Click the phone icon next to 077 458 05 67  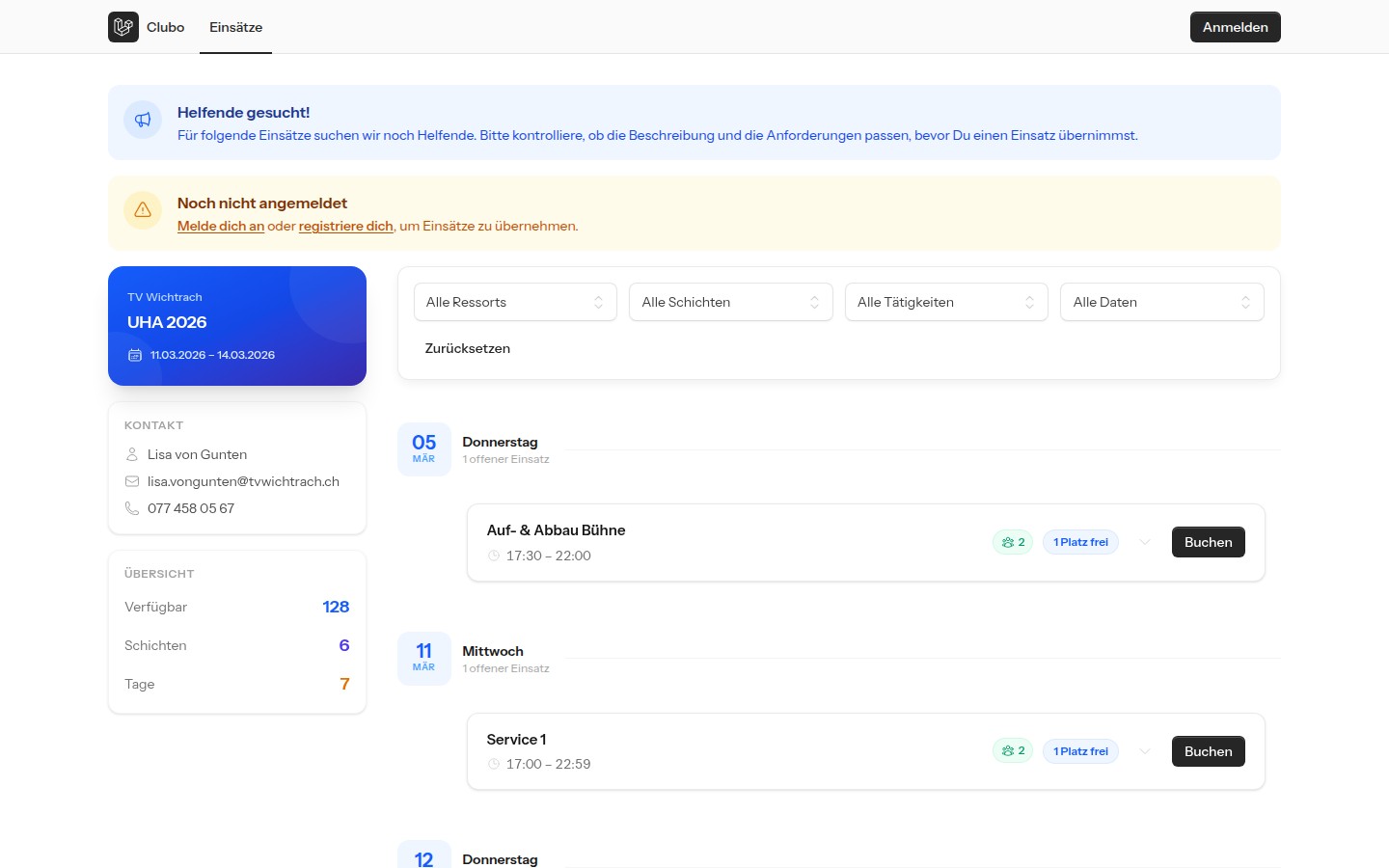[x=132, y=508]
